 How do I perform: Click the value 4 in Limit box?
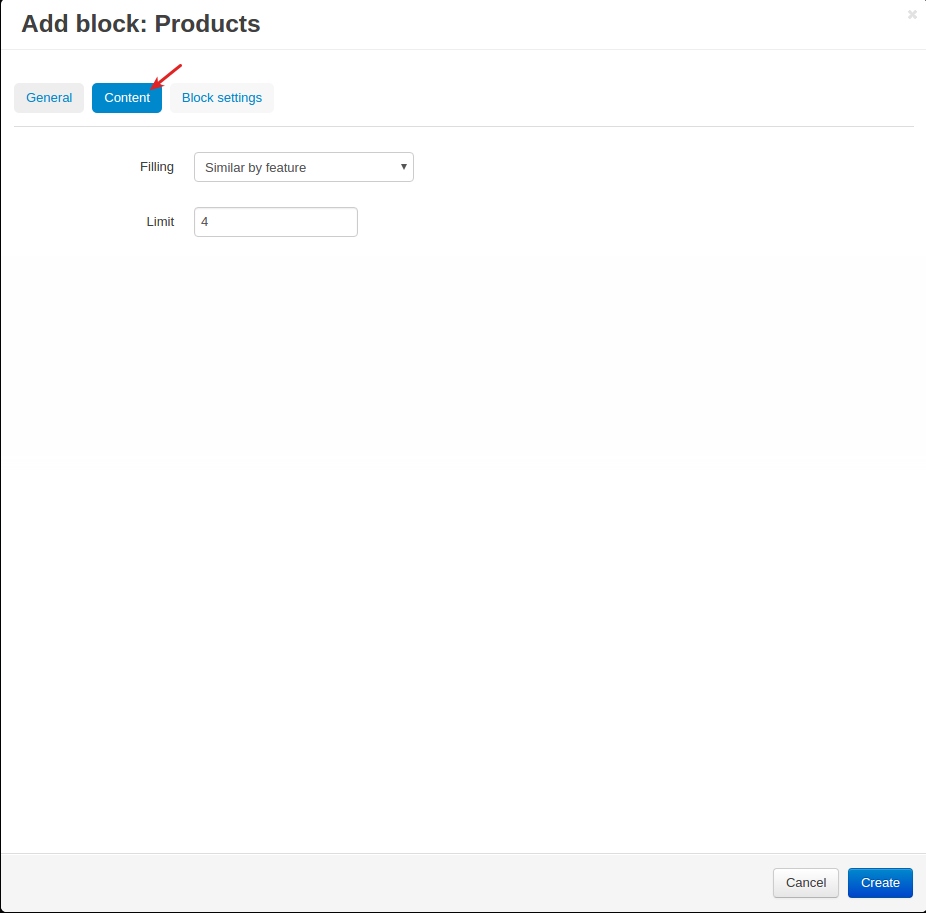point(204,222)
